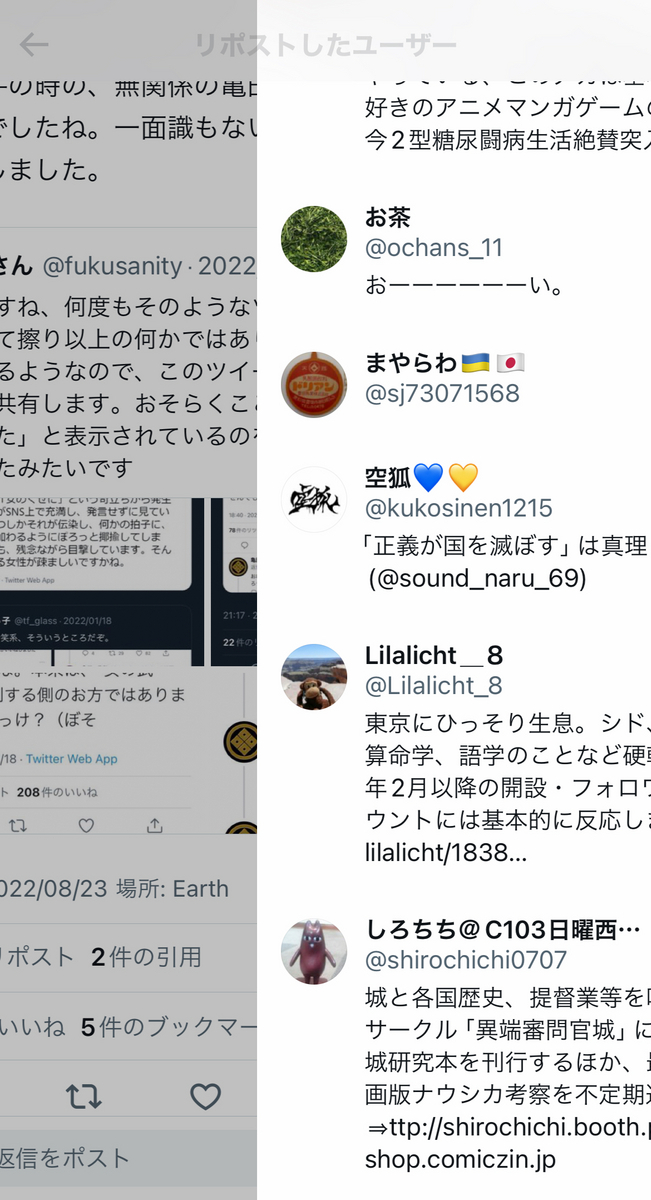651x1200 pixels.
Task: Open the embedded tweet screenshot image
Action: coord(128,582)
